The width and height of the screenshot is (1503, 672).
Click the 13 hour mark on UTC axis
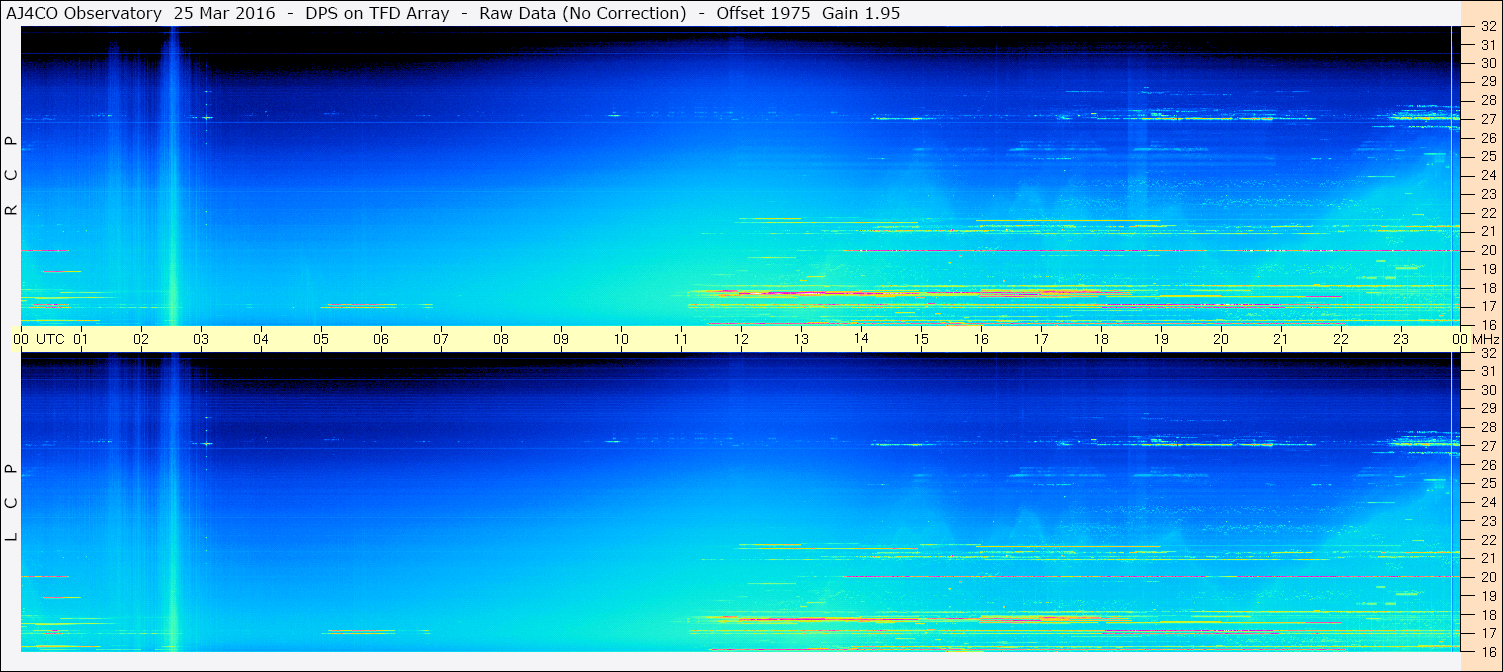click(801, 339)
